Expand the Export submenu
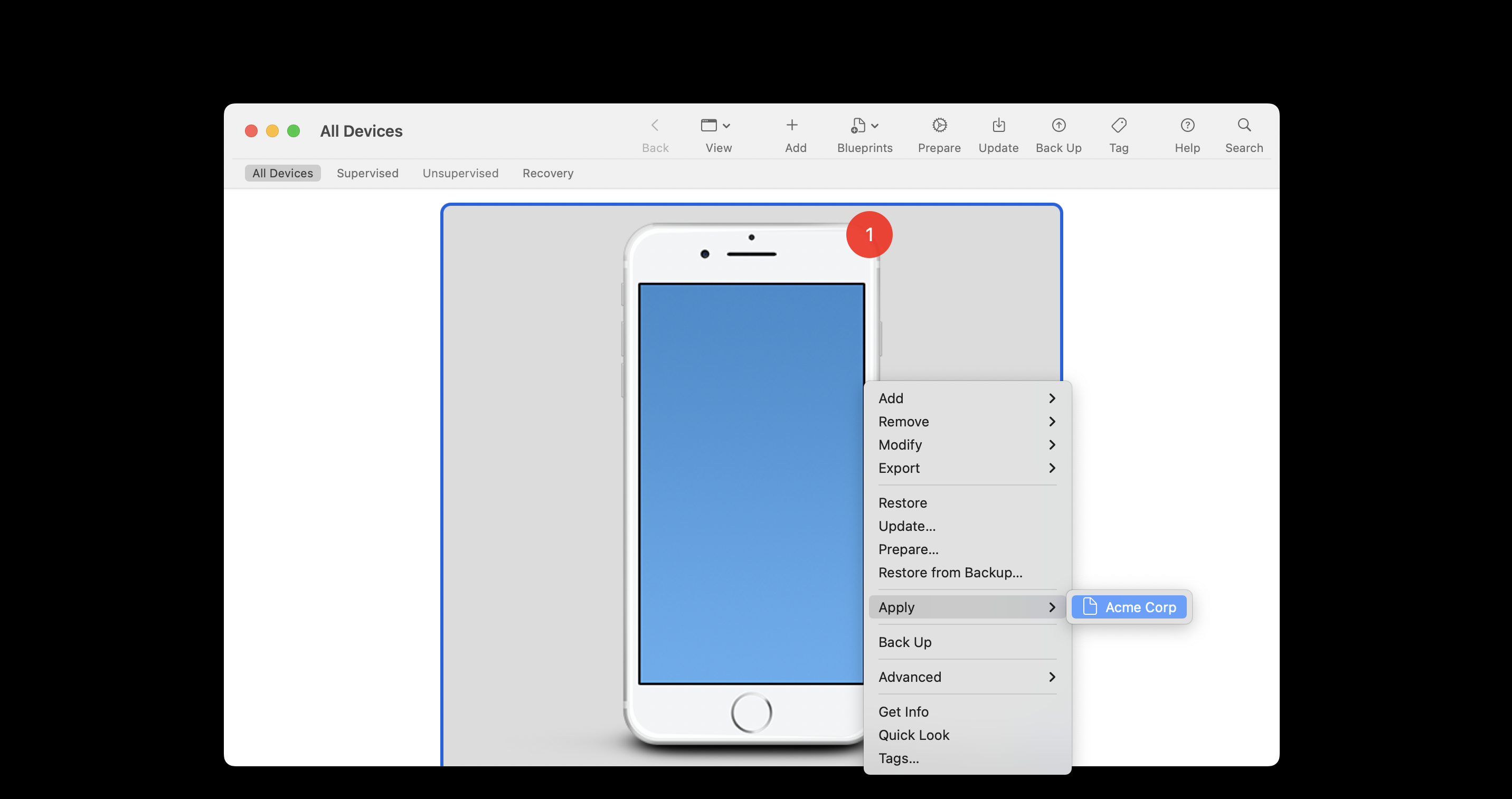Screen dimensions: 1512x799 click(x=967, y=468)
